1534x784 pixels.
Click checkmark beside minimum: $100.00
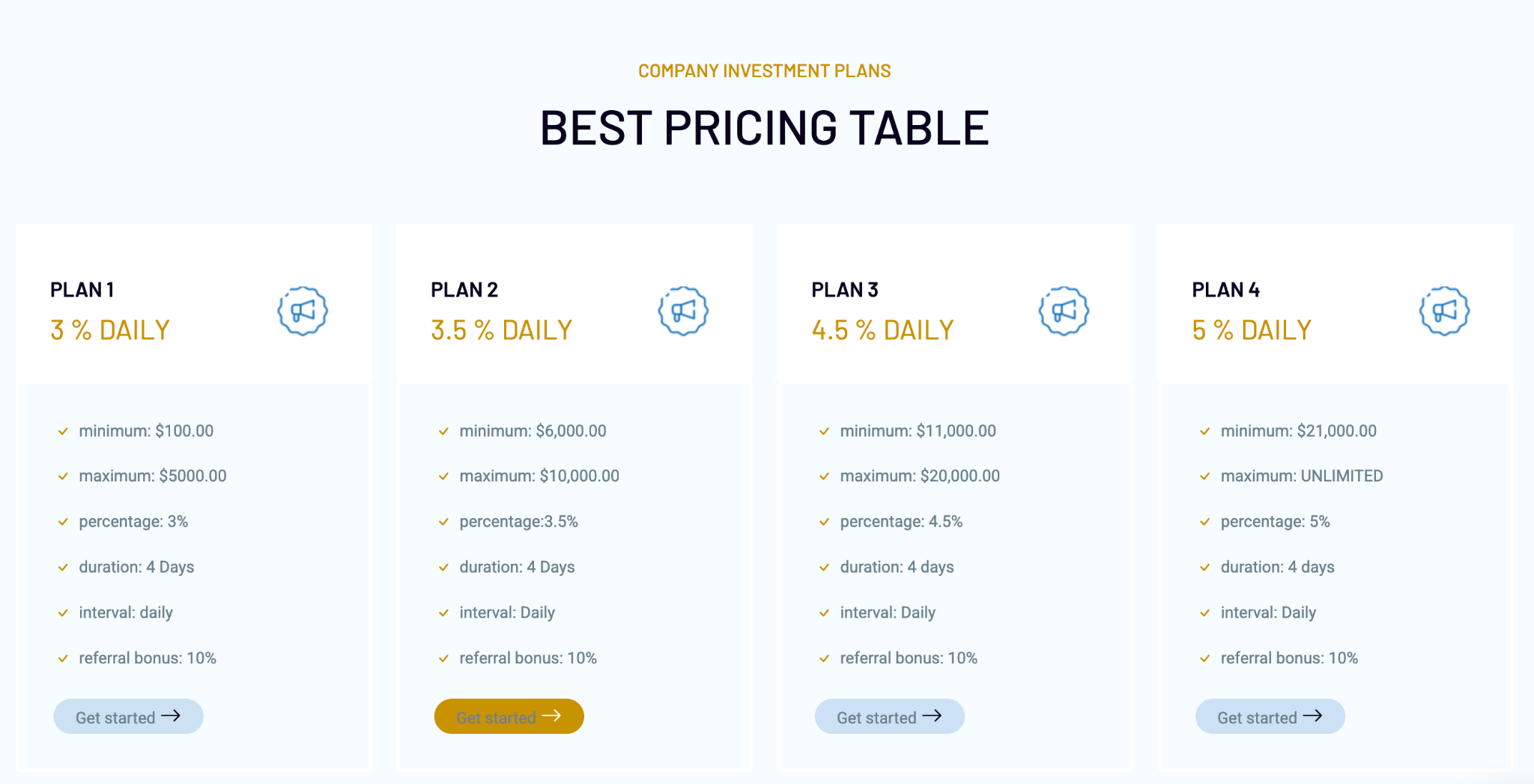63,431
